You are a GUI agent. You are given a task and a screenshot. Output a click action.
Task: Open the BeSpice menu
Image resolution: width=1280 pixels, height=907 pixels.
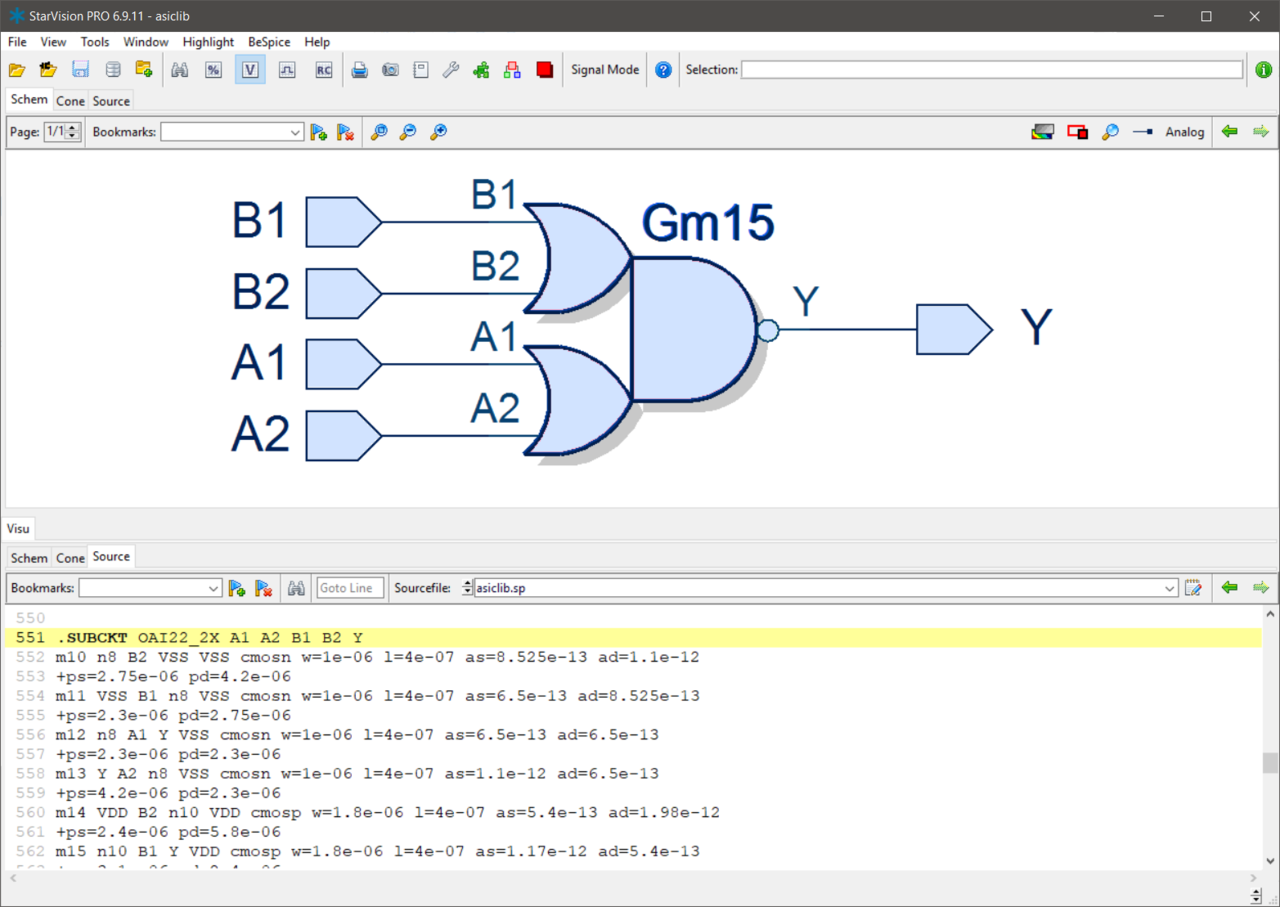click(269, 42)
